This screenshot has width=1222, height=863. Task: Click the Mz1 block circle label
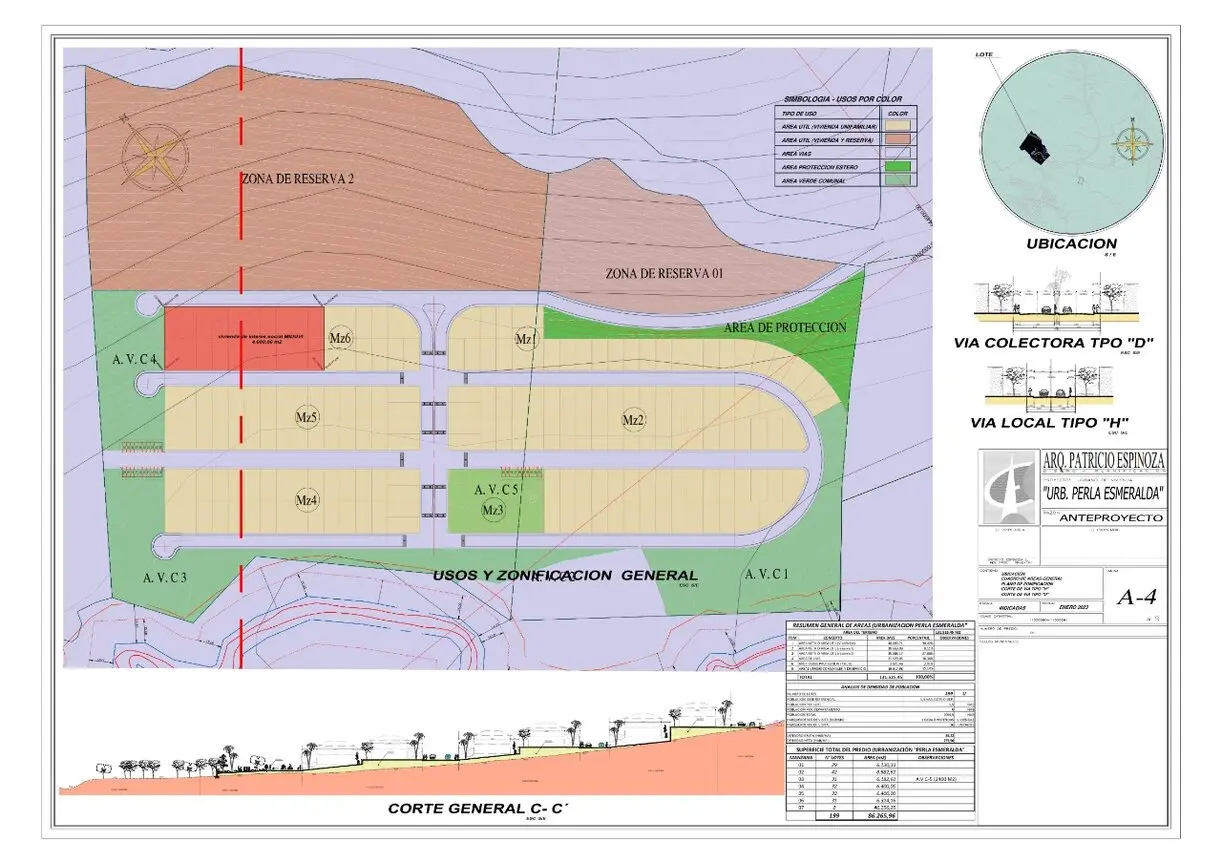pyautogui.click(x=526, y=340)
